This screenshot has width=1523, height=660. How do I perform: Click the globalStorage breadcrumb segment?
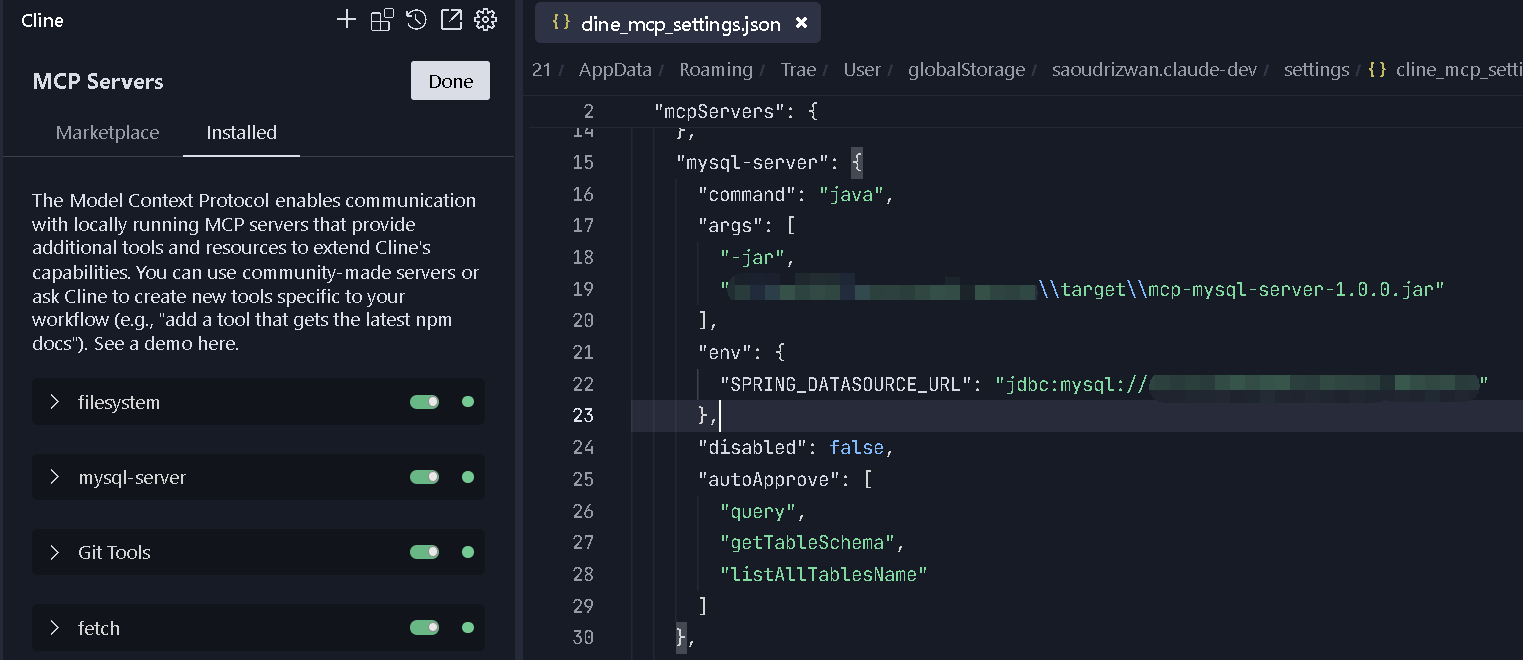pos(966,70)
